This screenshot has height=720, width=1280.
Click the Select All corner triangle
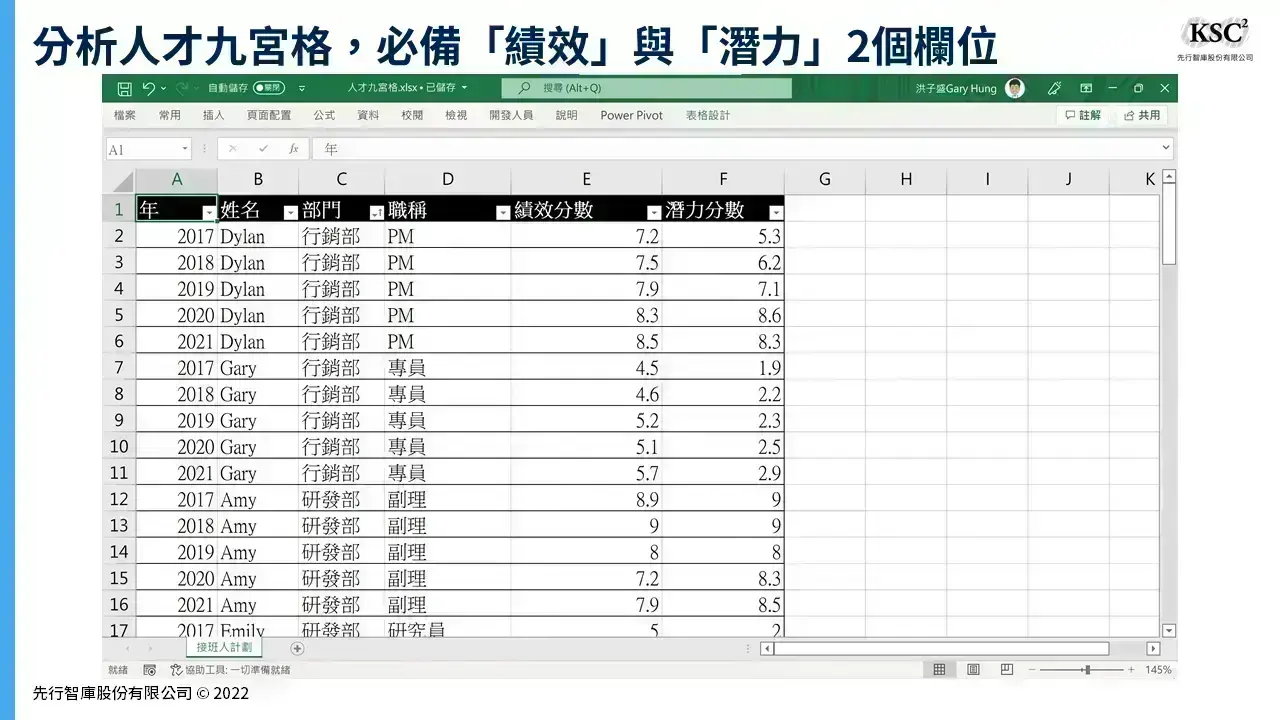(121, 181)
